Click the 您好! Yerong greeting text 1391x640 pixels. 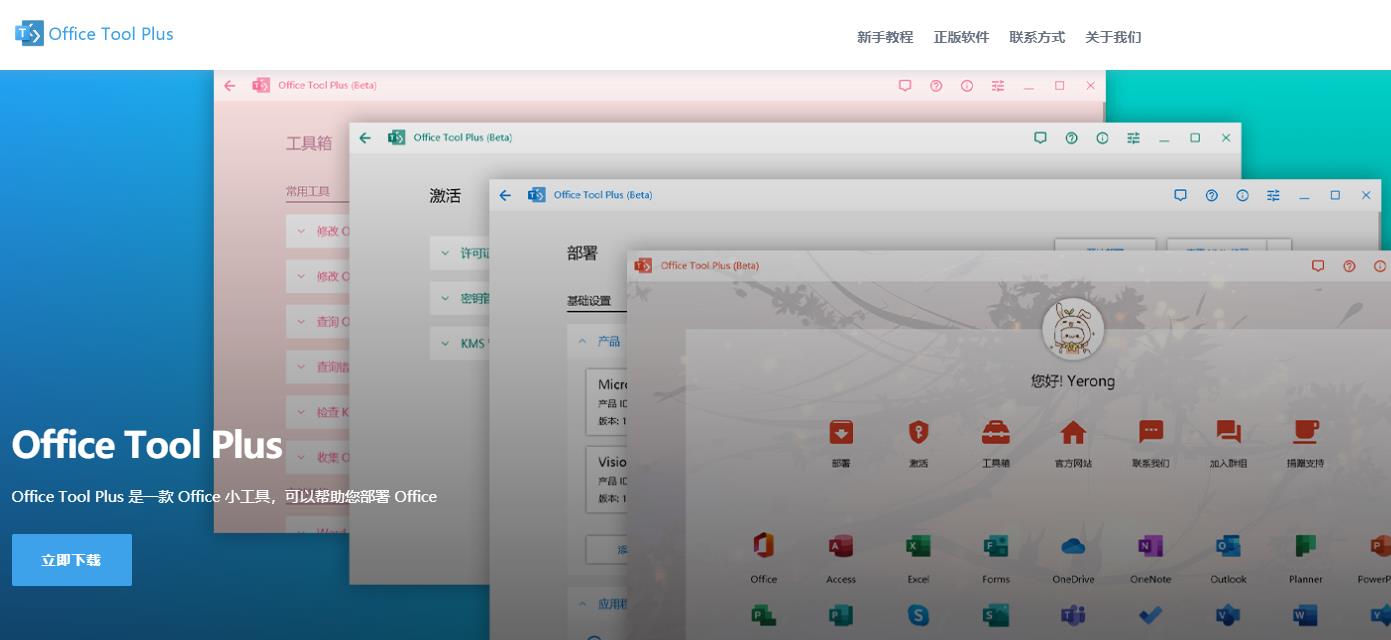1073,381
